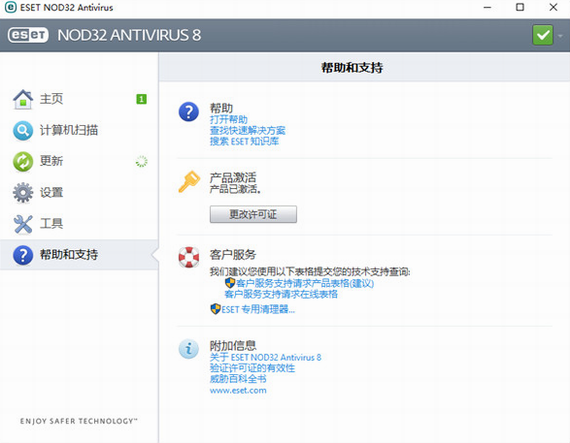Click the blue question icon in sidebar
Image resolution: width=570 pixels, height=443 pixels.
(23, 255)
